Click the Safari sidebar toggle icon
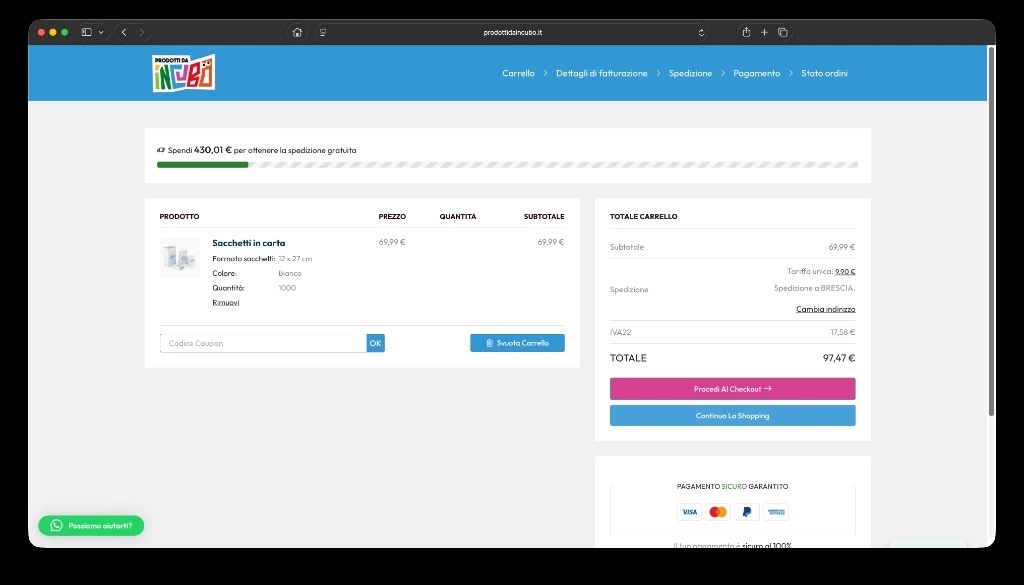Image resolution: width=1024 pixels, height=585 pixels. click(86, 32)
